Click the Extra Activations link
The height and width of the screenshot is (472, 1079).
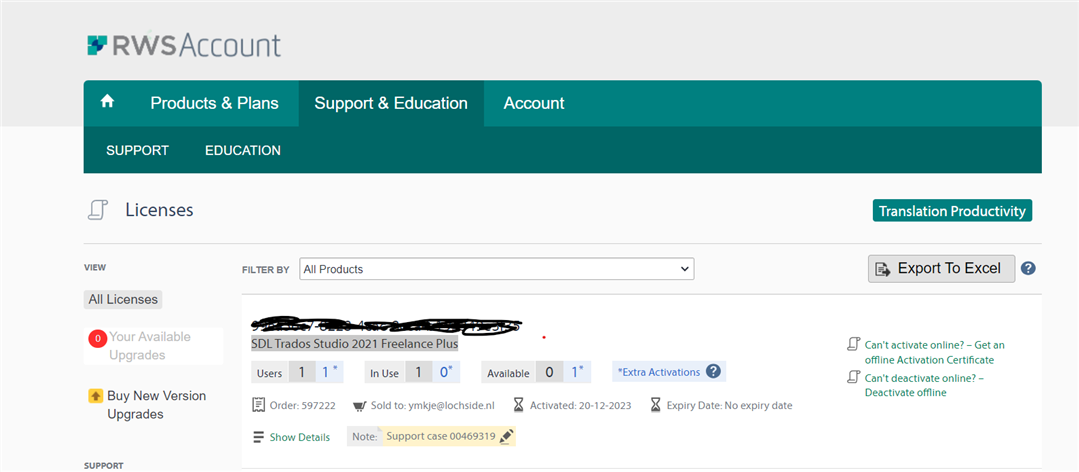659,372
